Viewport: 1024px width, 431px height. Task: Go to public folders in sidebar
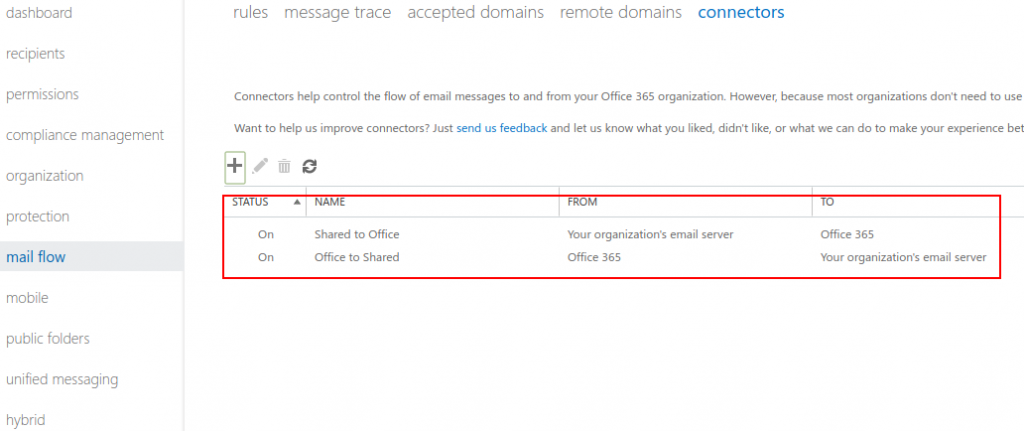[x=48, y=339]
